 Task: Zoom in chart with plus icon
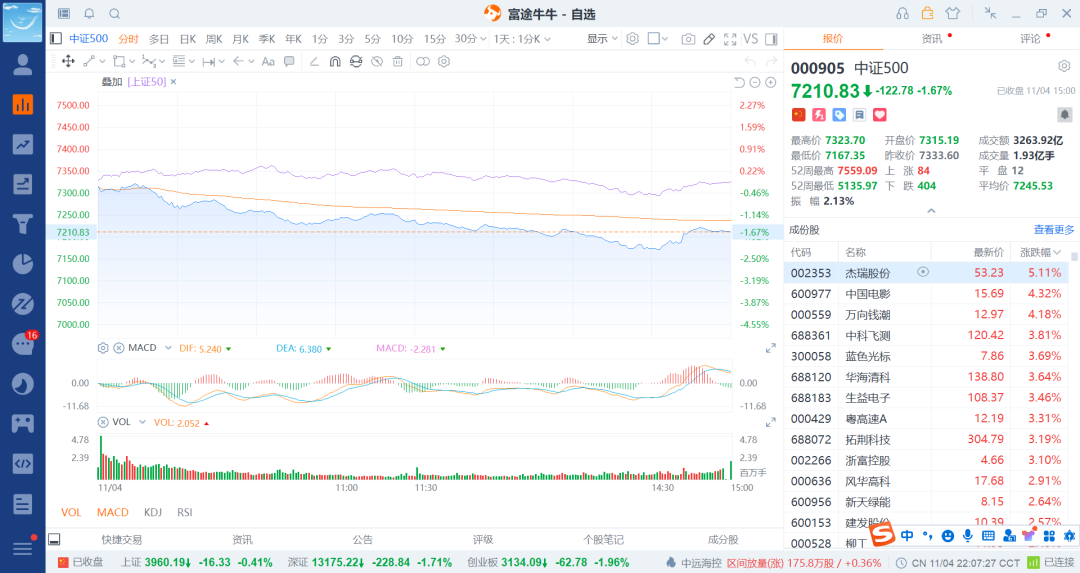tap(771, 83)
